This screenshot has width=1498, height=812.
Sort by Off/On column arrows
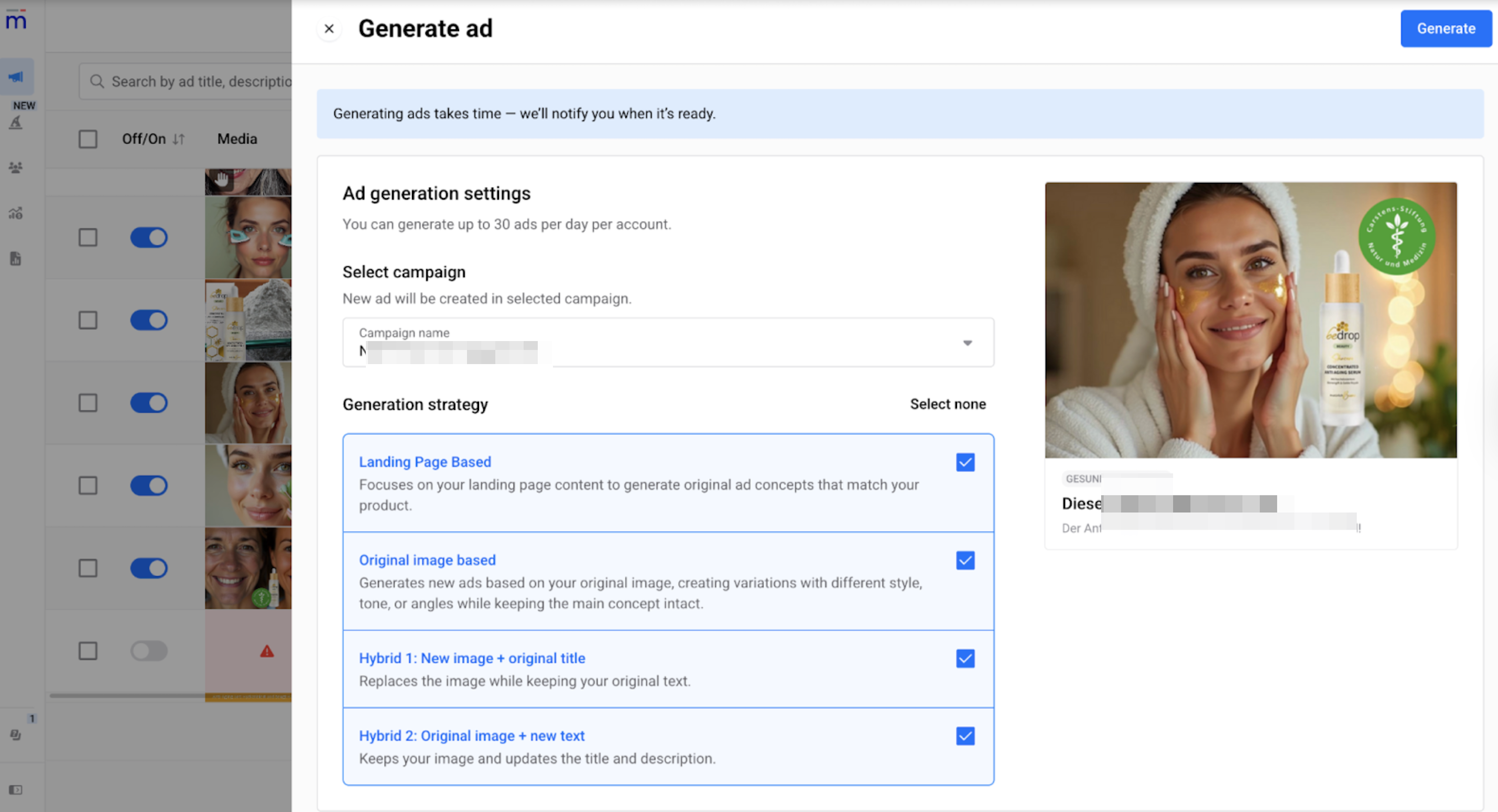pyautogui.click(x=179, y=139)
